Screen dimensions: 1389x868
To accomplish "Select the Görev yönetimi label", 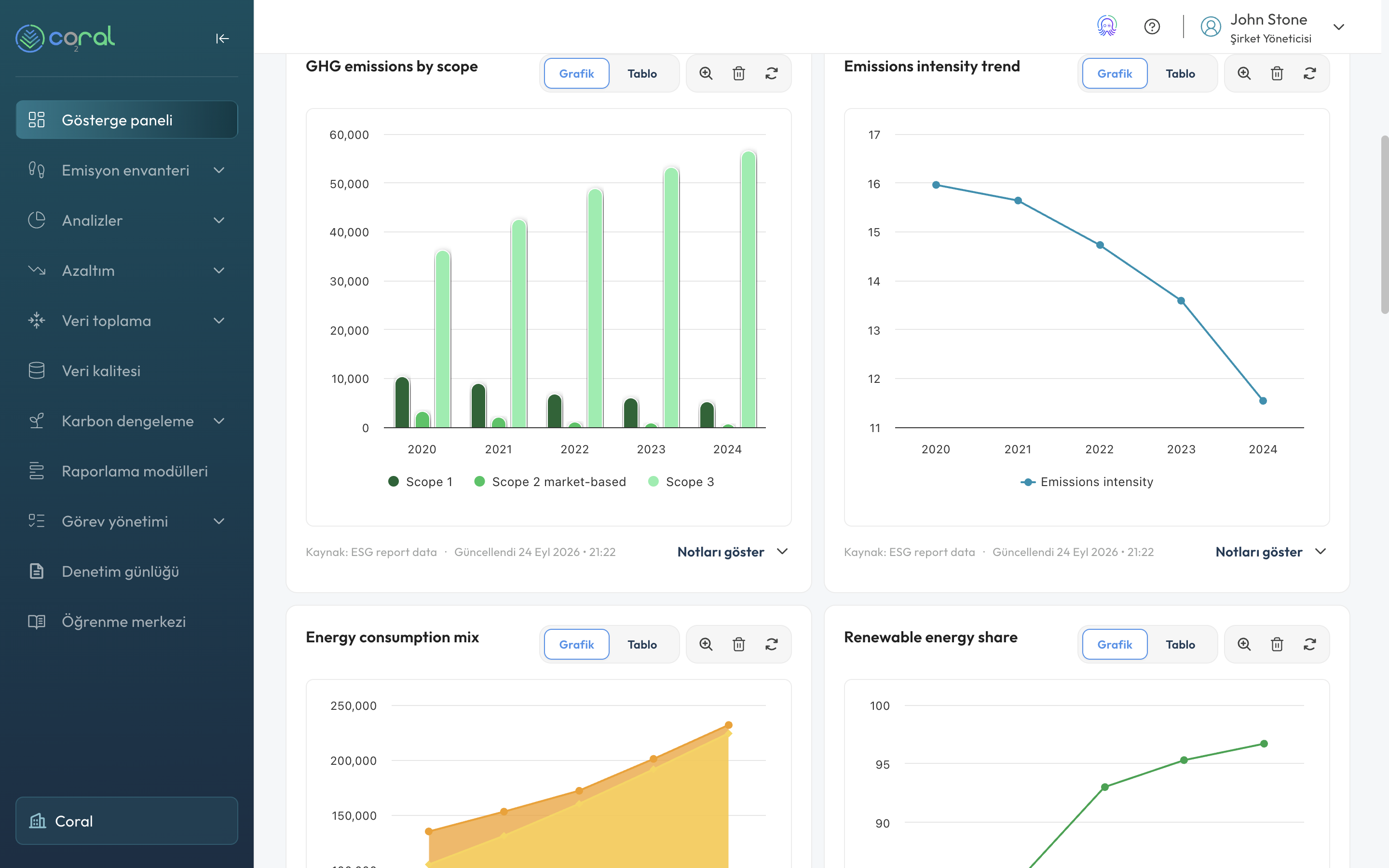I will (x=115, y=521).
